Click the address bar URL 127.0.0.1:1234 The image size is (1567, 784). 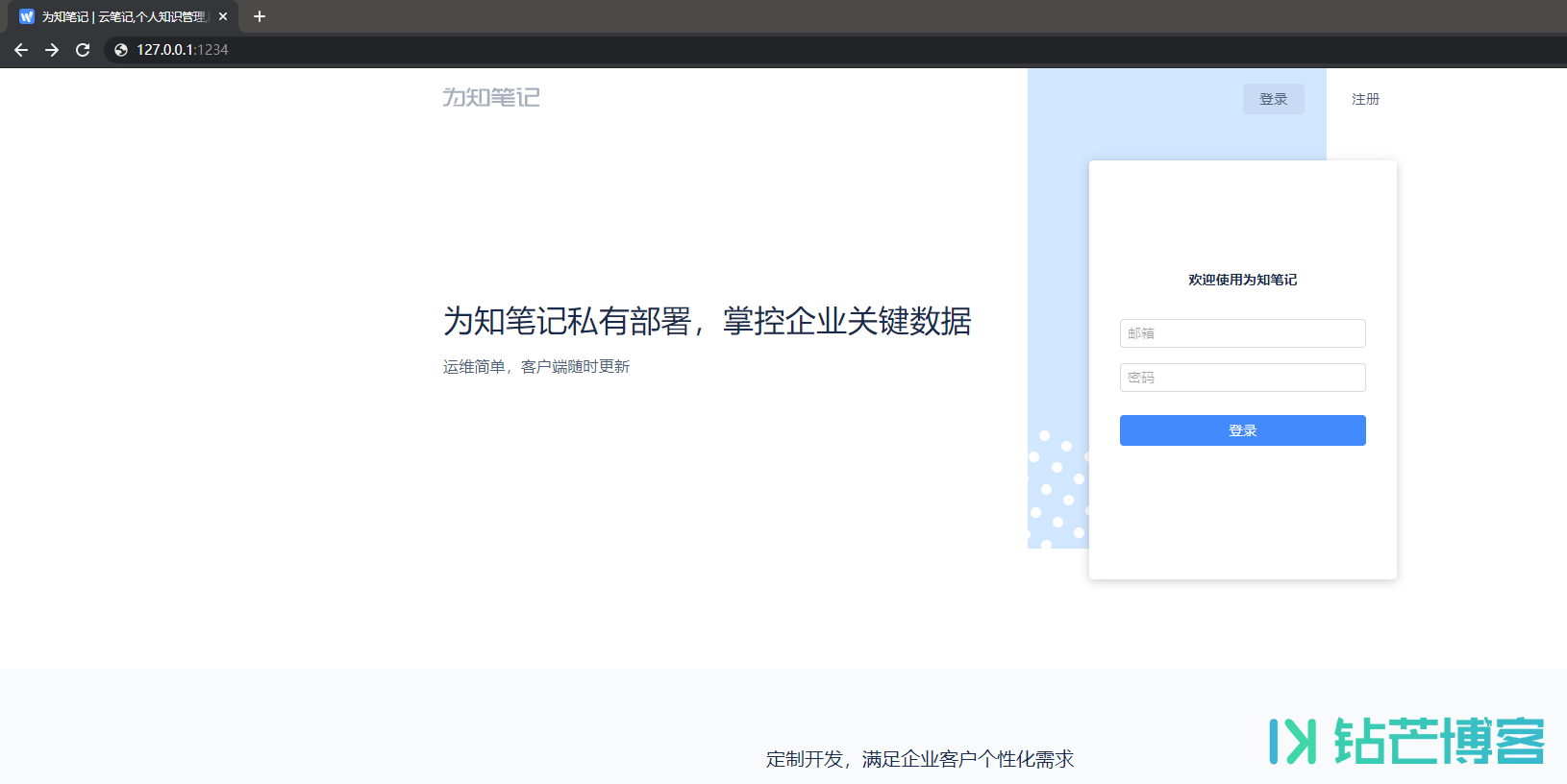tap(183, 50)
